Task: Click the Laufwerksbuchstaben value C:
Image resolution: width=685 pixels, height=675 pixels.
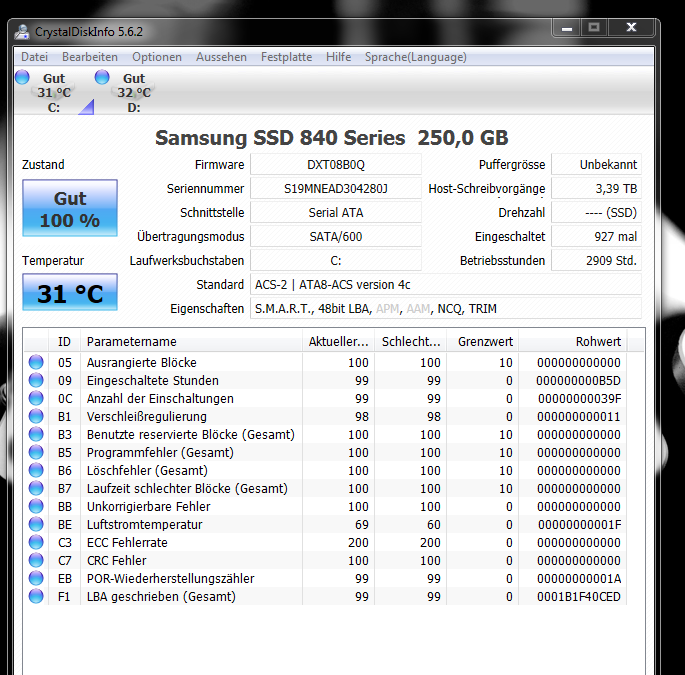Action: [x=336, y=261]
